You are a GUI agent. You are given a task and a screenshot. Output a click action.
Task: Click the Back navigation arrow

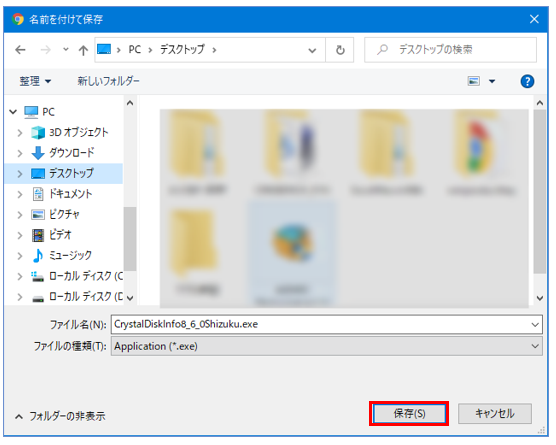(x=21, y=50)
